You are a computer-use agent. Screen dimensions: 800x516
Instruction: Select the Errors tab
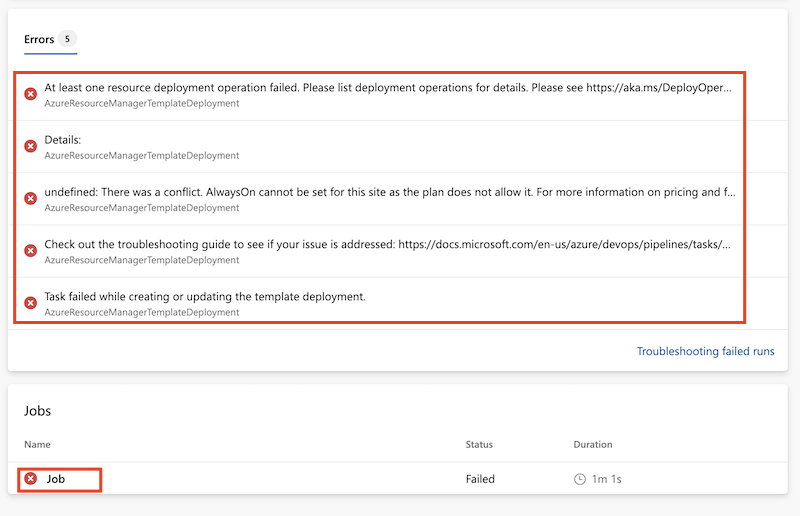(51, 40)
